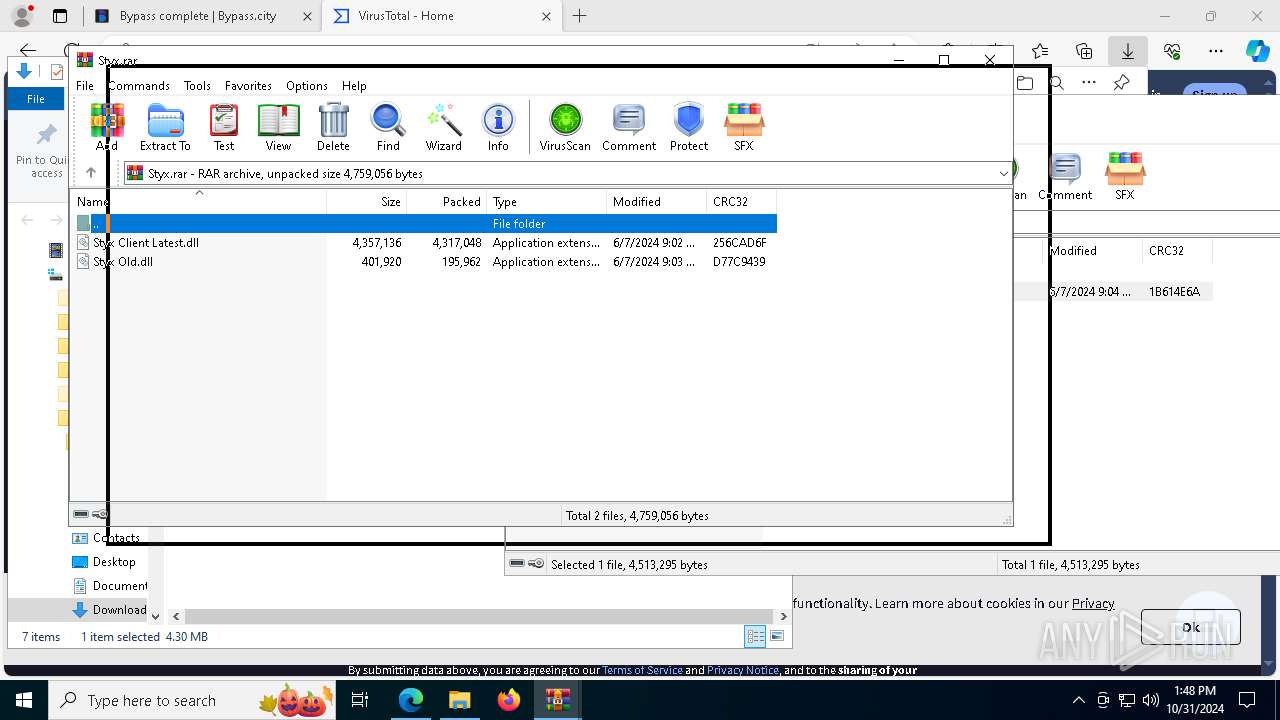Click Ok on the cookie notice
The height and width of the screenshot is (720, 1280).
pos(1190,627)
